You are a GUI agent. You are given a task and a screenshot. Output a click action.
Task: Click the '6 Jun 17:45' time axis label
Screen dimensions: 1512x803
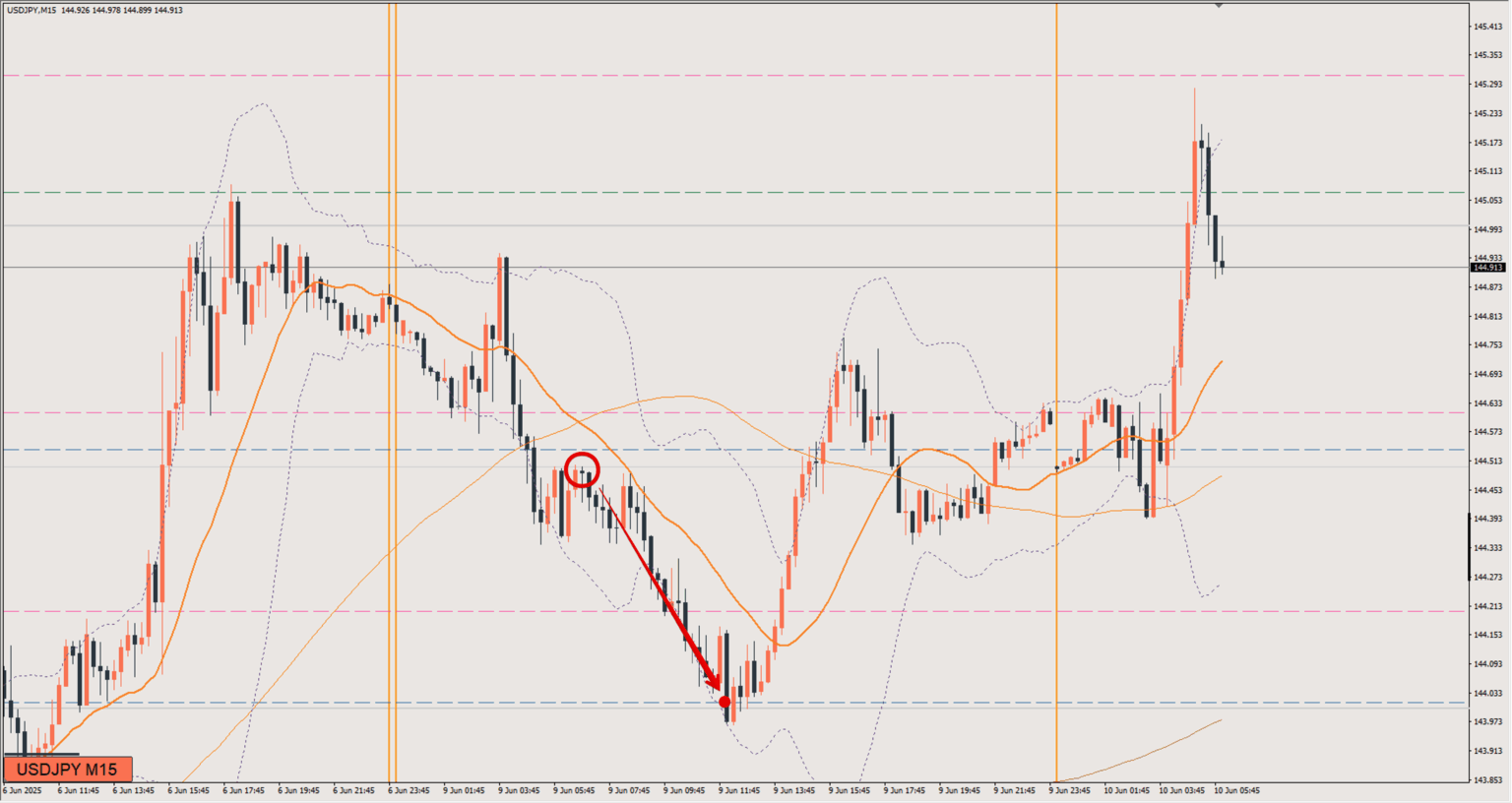244,790
